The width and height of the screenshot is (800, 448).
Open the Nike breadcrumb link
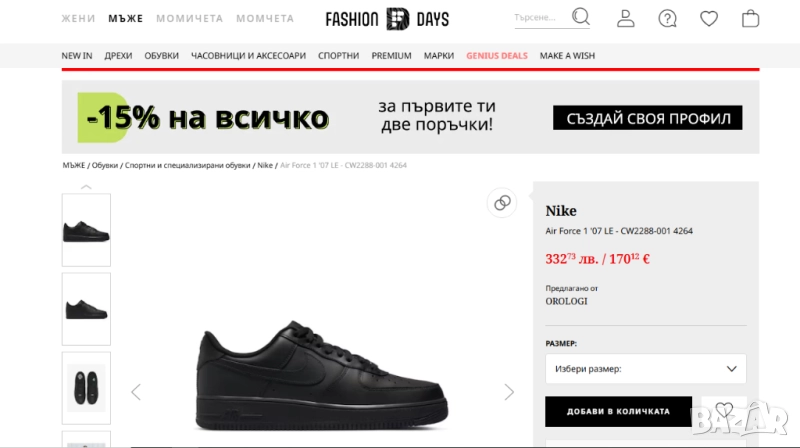pyautogui.click(x=265, y=165)
